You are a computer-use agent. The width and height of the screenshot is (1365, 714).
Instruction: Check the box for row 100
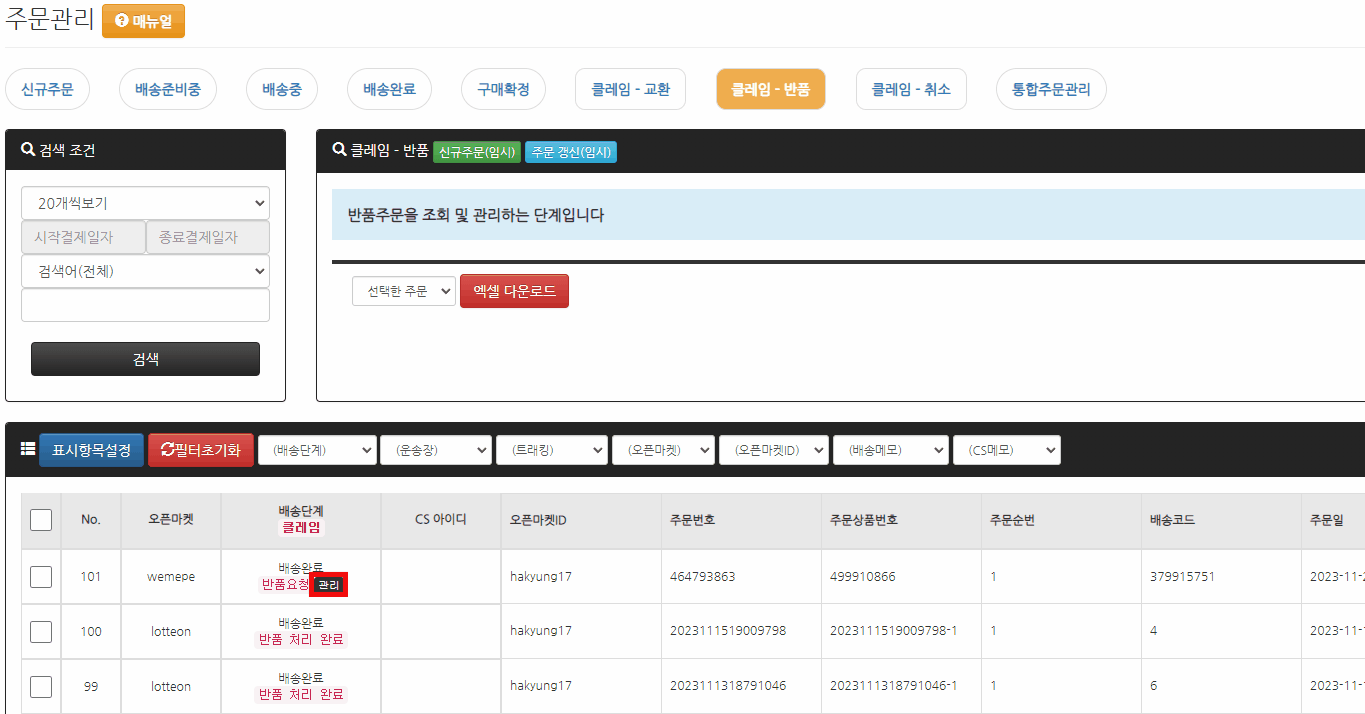pos(41,631)
